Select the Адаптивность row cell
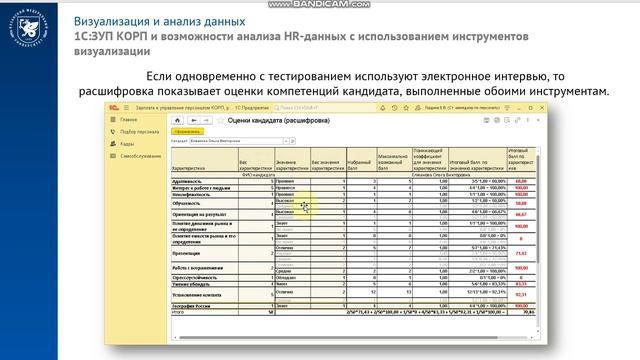 coord(204,181)
